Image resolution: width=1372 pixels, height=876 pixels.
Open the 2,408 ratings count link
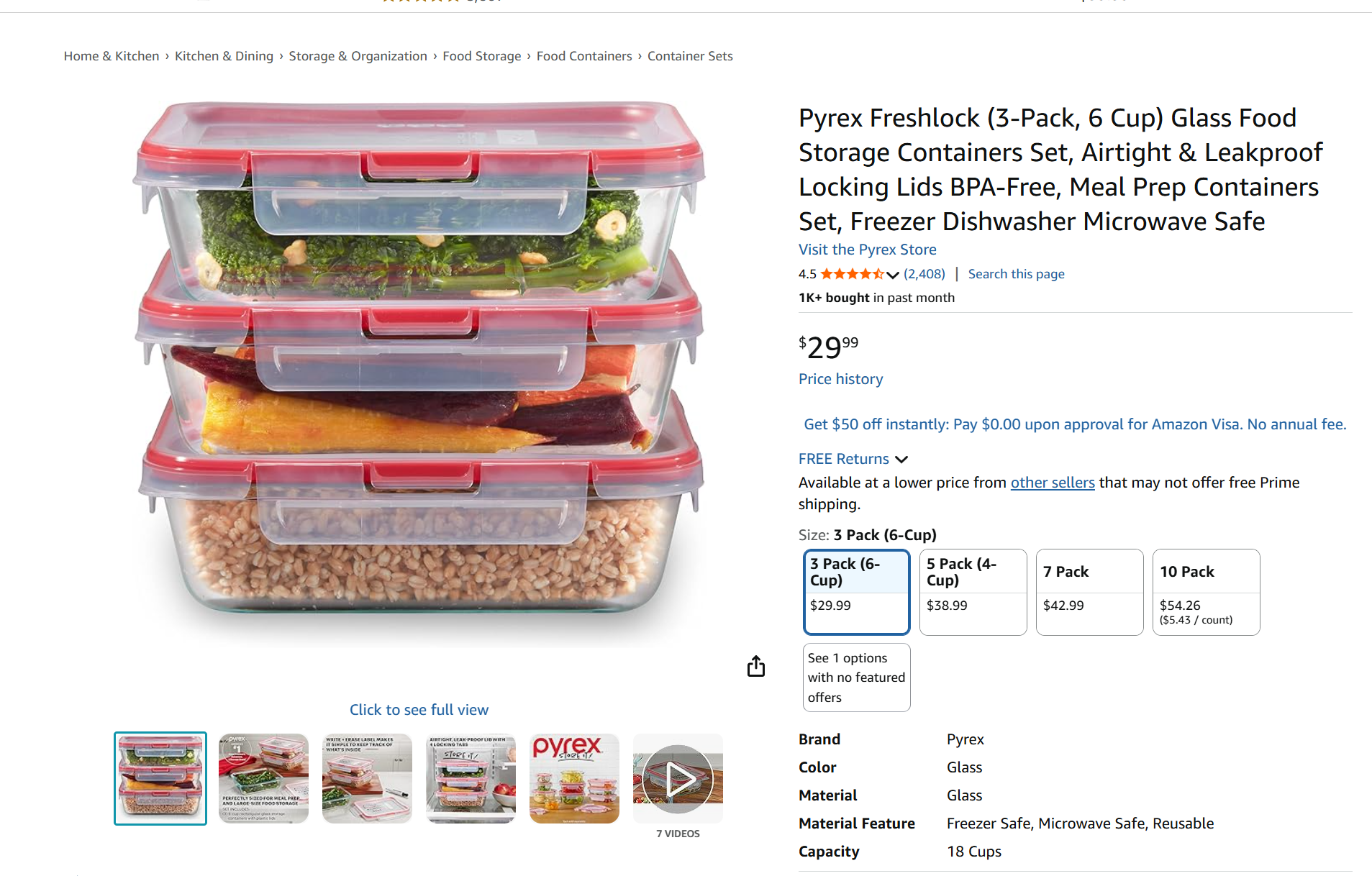[x=924, y=274]
